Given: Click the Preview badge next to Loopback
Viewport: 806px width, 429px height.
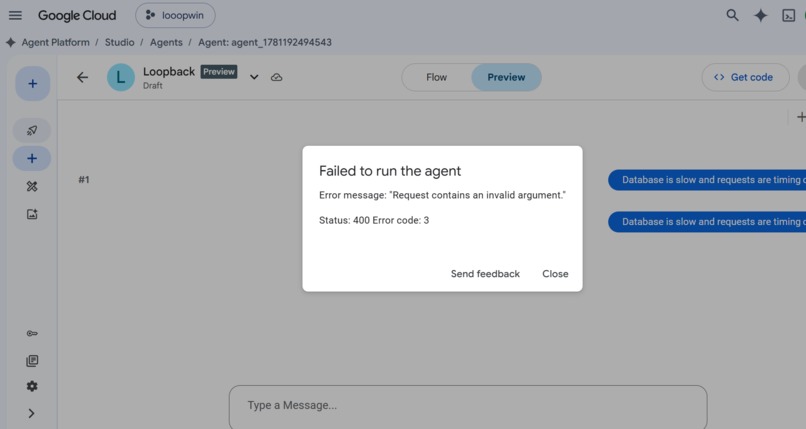Looking at the screenshot, I should coord(218,71).
